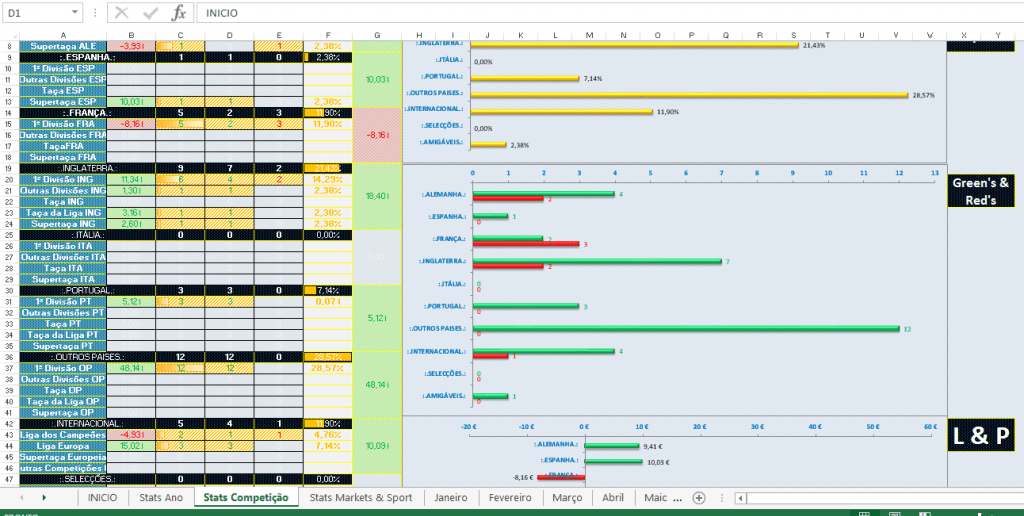Select row 19 header

9,169
